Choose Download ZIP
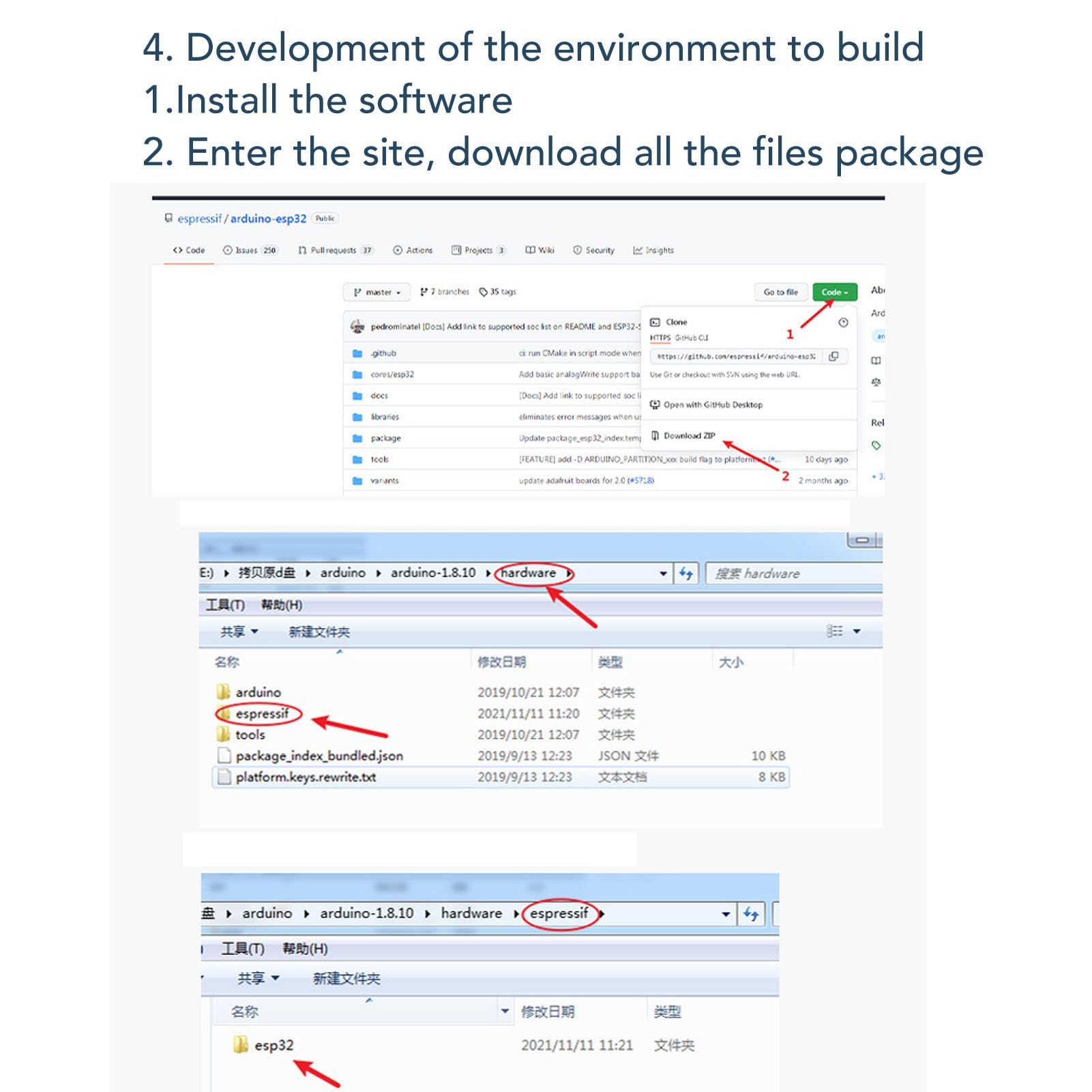Image resolution: width=1092 pixels, height=1092 pixels. click(x=683, y=435)
